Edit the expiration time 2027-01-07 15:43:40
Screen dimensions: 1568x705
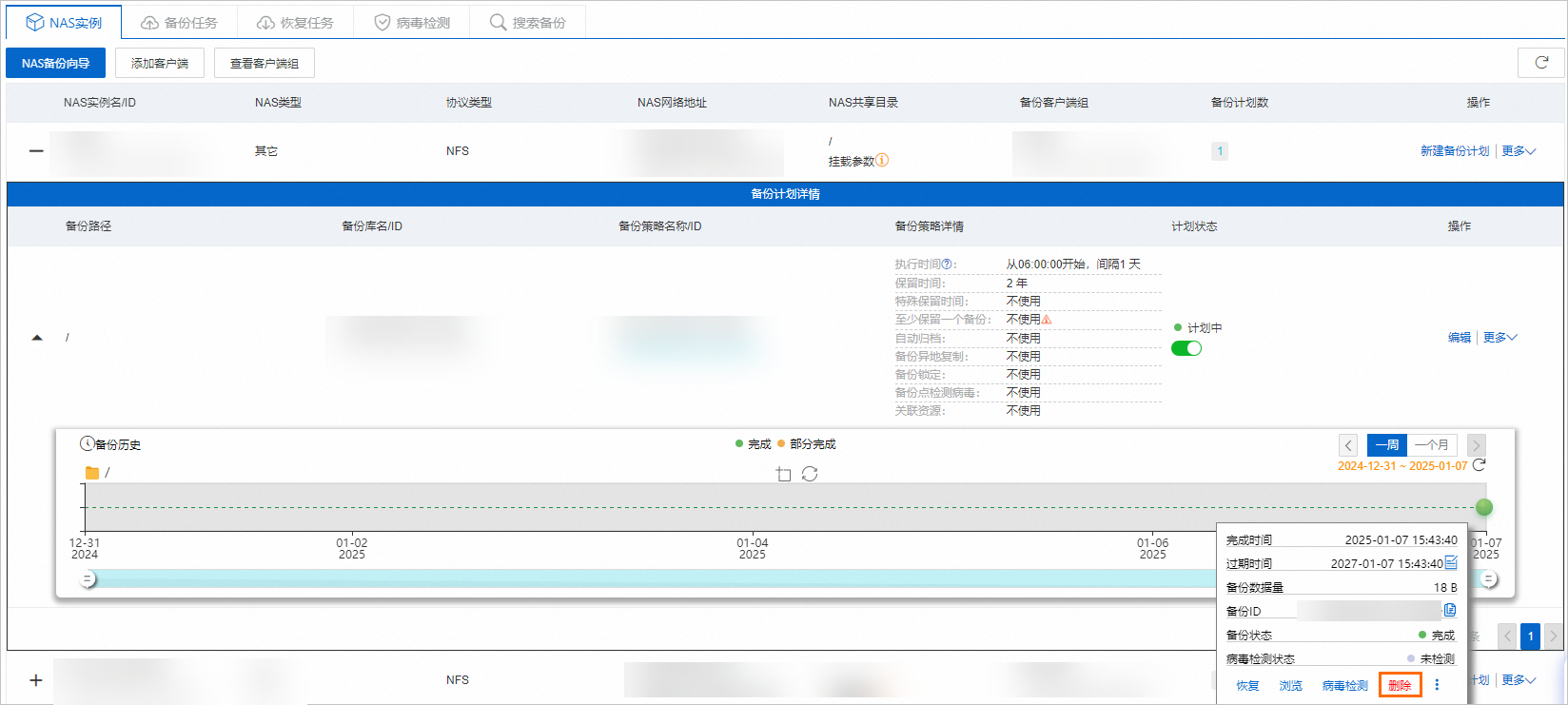click(1451, 562)
